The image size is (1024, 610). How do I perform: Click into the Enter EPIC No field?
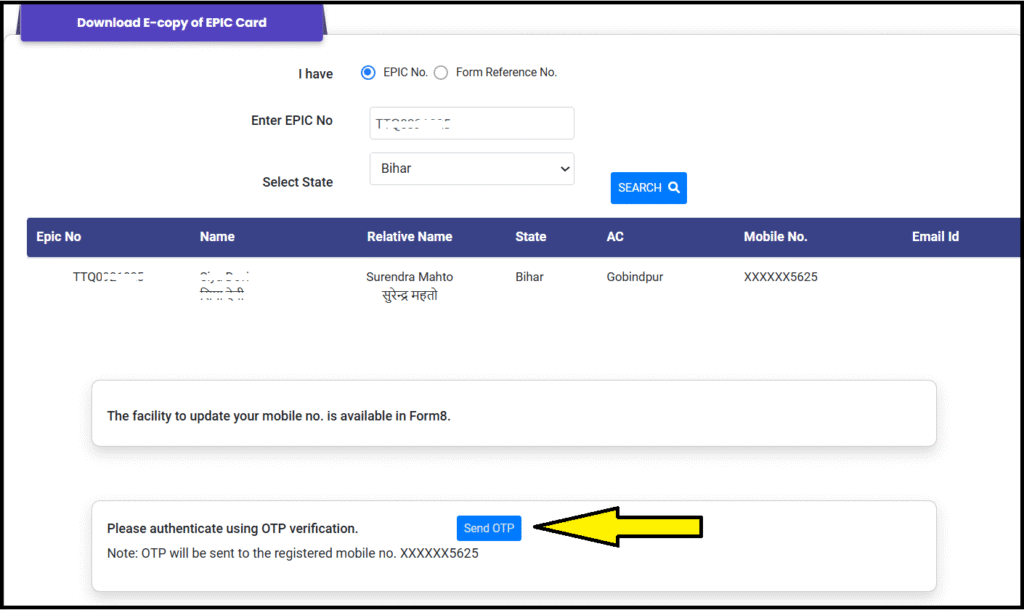point(471,124)
